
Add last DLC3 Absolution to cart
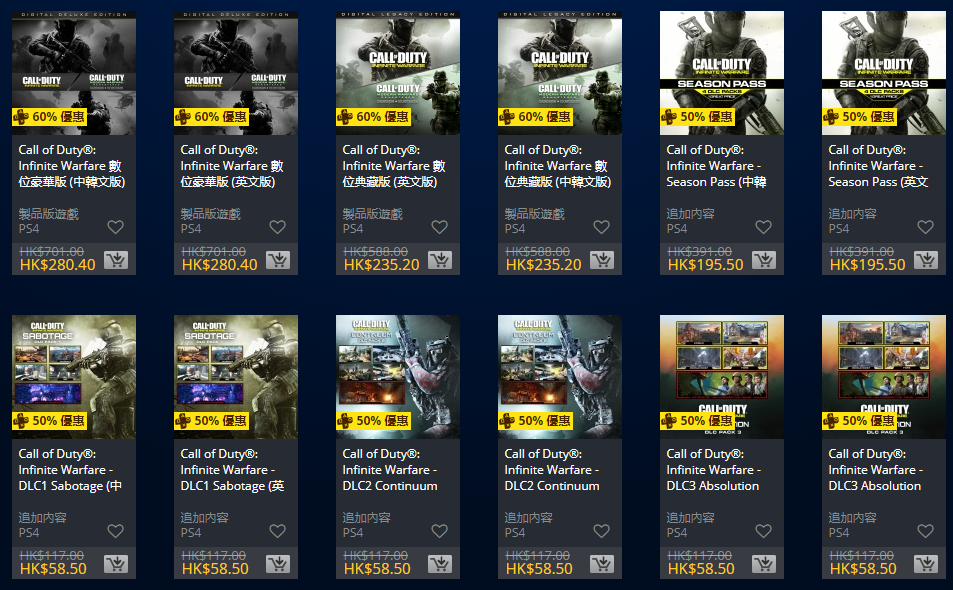click(926, 564)
